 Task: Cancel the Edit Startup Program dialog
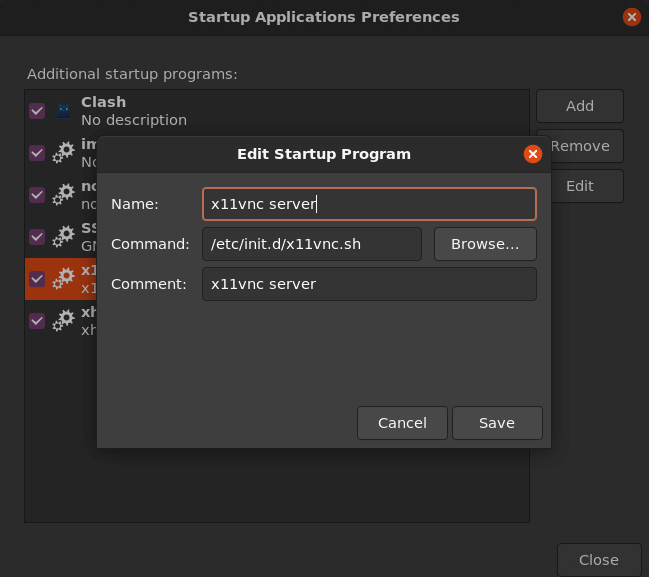click(x=402, y=423)
